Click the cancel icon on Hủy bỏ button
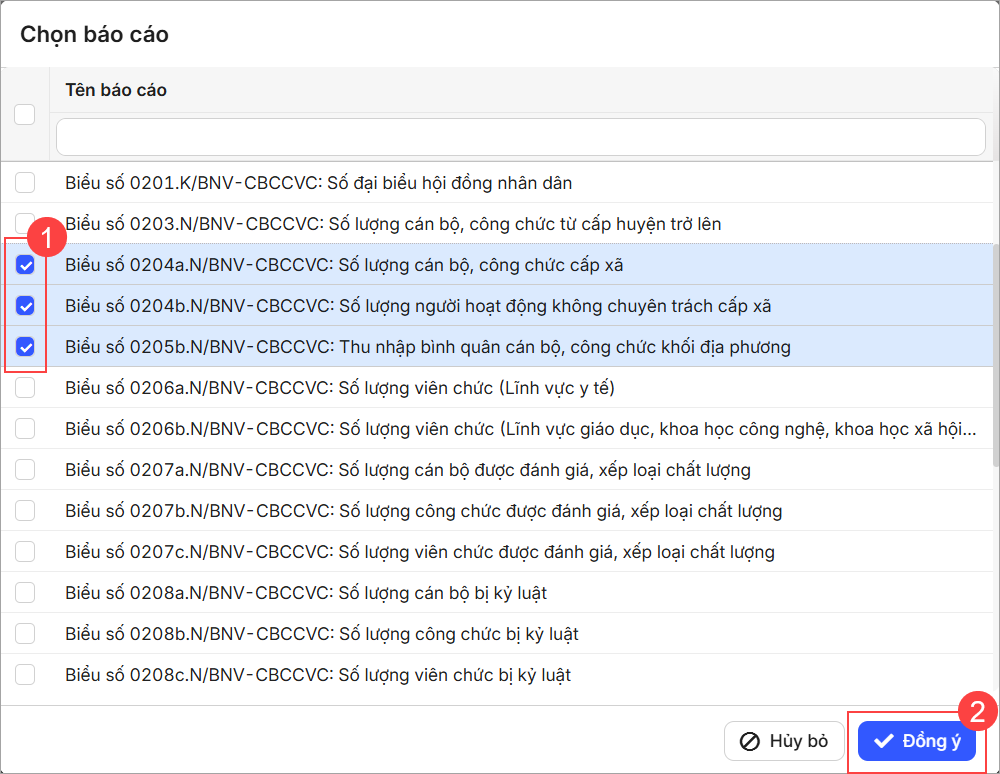 click(749, 741)
